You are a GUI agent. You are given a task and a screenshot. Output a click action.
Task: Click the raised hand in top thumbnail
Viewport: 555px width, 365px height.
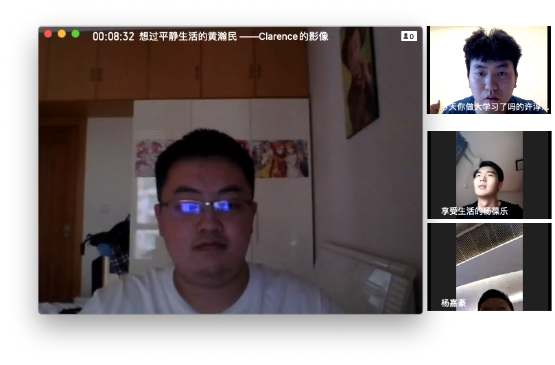435,107
